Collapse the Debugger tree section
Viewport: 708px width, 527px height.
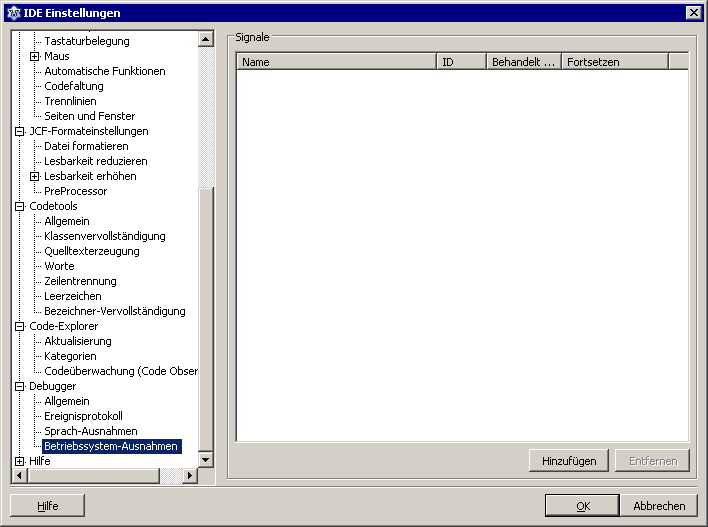[x=19, y=387]
